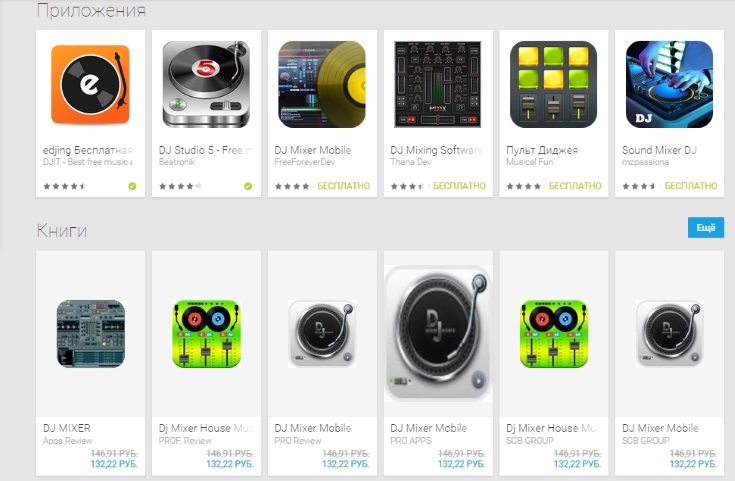Click the installed checkmark on edjing card
Viewport: 735px width, 481px height.
133,186
